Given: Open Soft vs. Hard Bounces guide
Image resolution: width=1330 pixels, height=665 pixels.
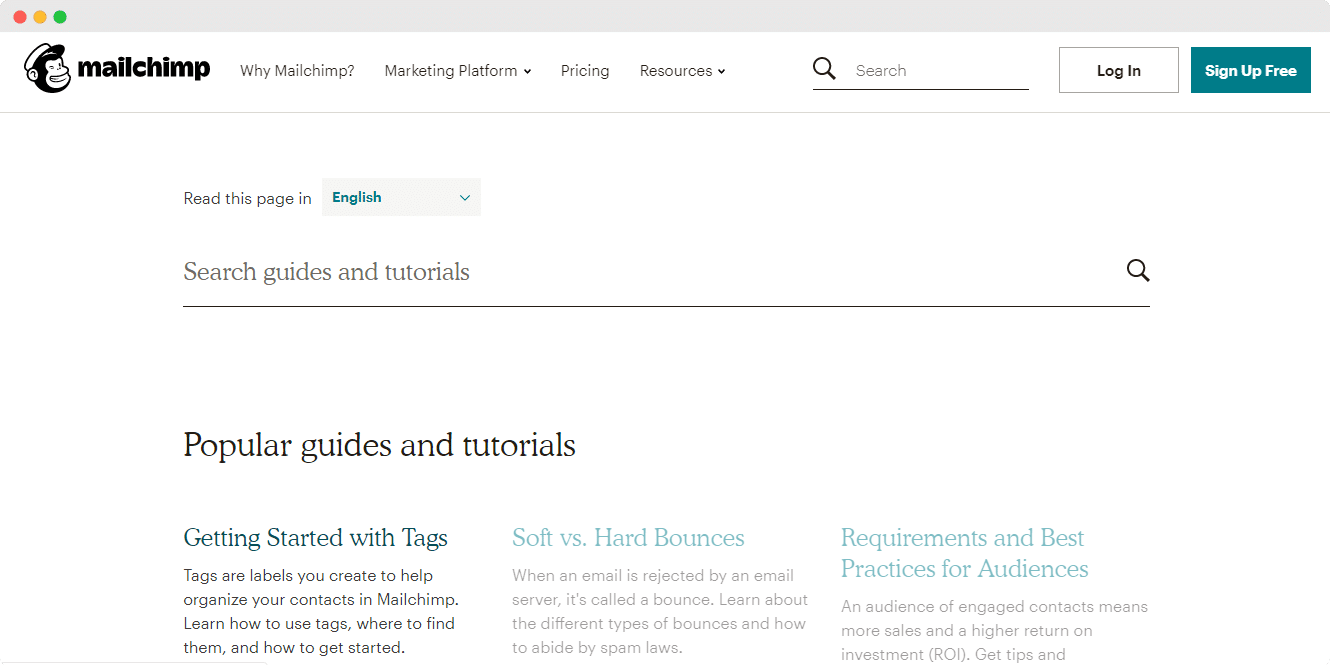Looking at the screenshot, I should point(628,538).
